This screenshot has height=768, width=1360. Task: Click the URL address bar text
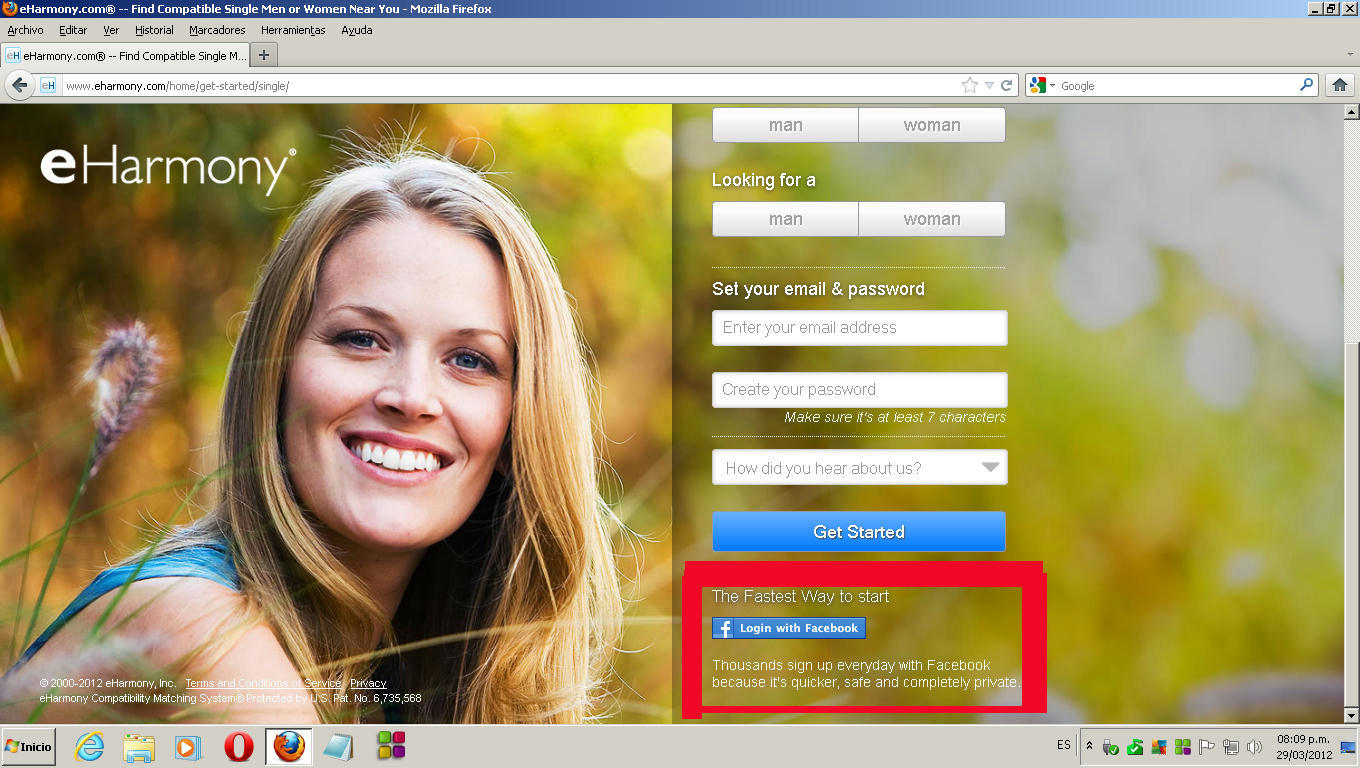177,86
